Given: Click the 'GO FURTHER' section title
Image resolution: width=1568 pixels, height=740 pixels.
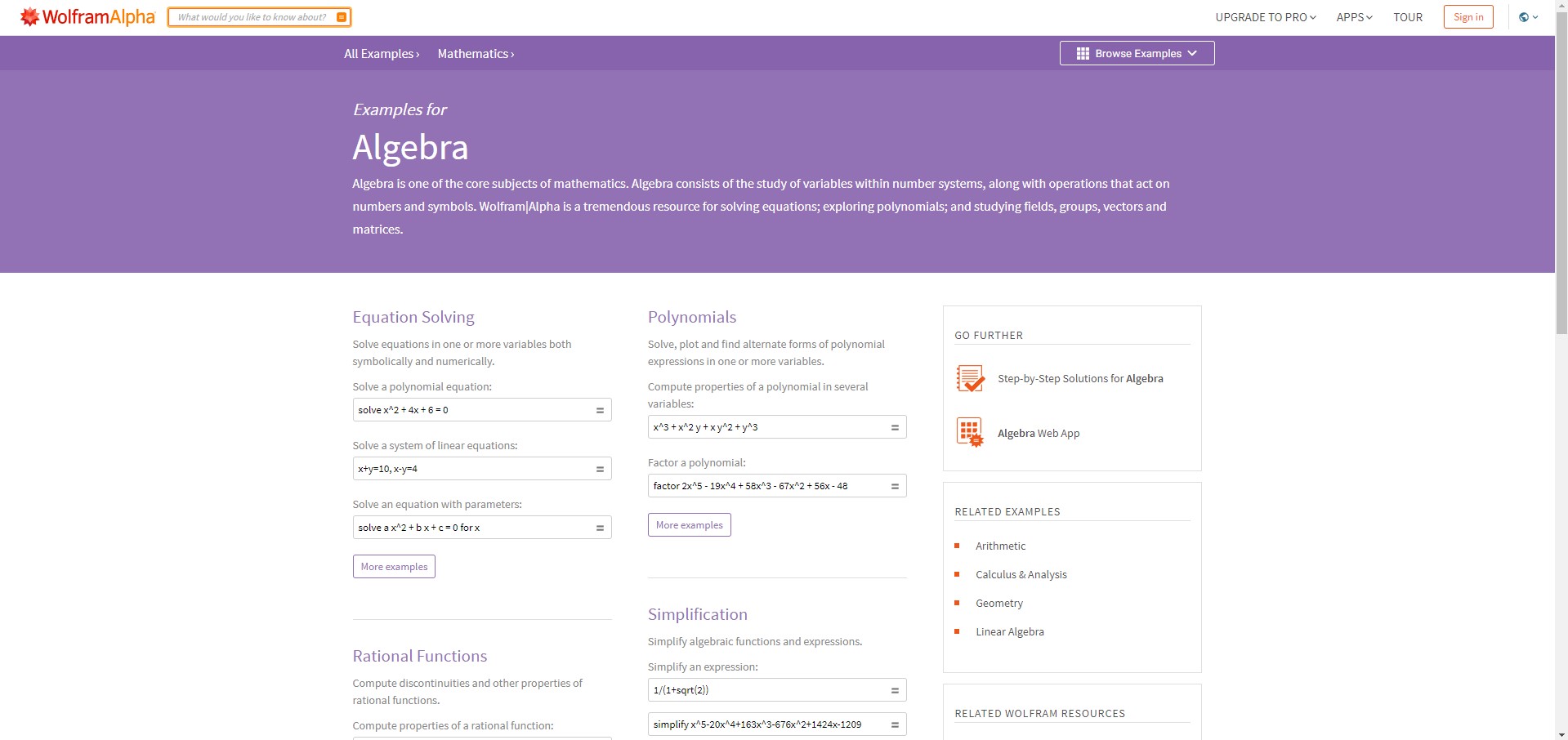Looking at the screenshot, I should pos(989,336).
